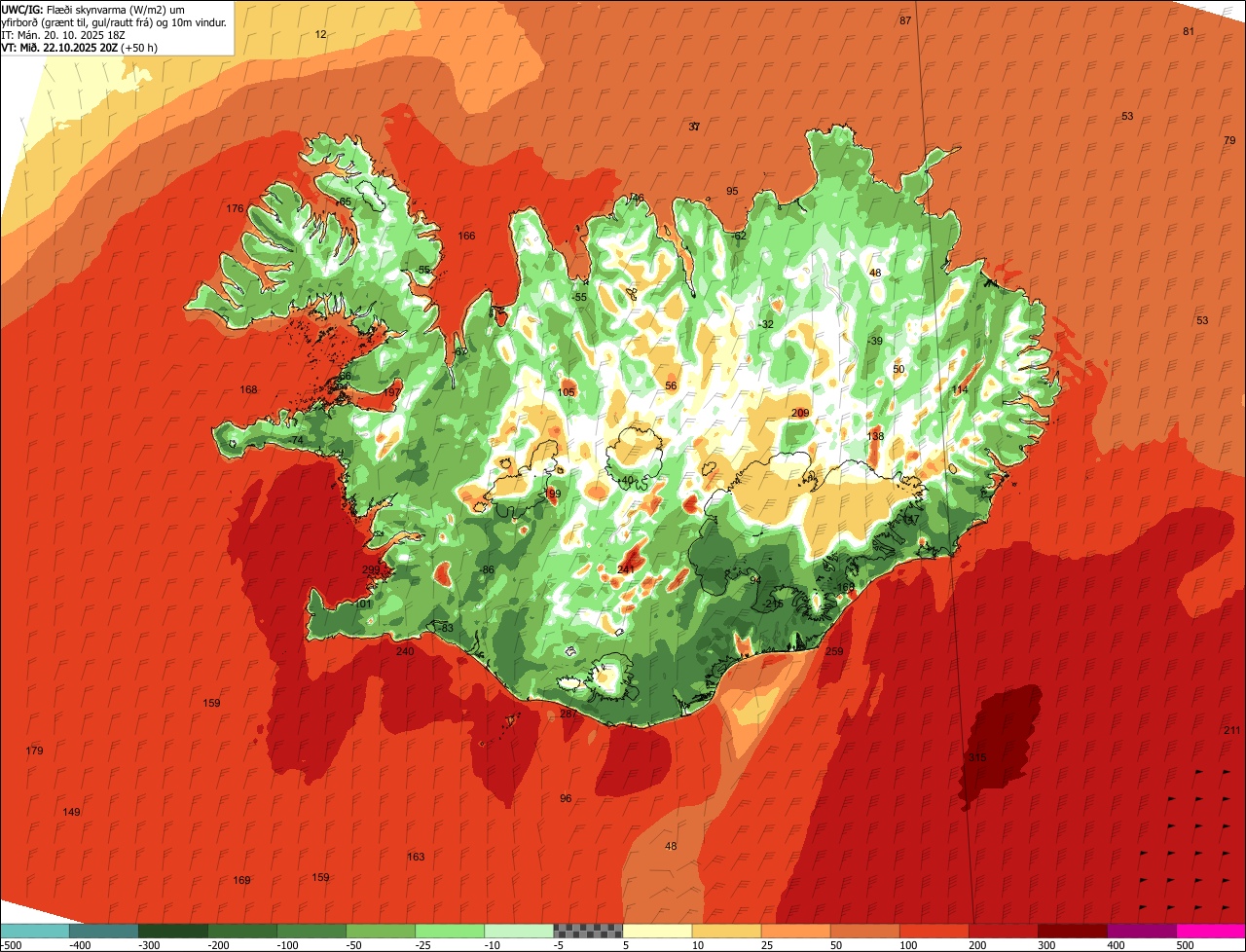
Task: Click the checkered -5 to 5 legend swatch
Action: 587,931
